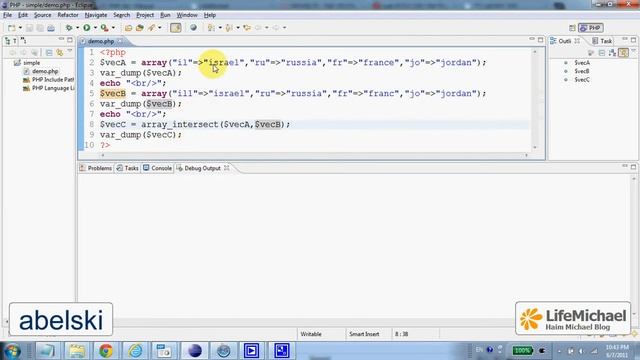Switch to the Console tab
640x360 pixels.
pyautogui.click(x=158, y=168)
